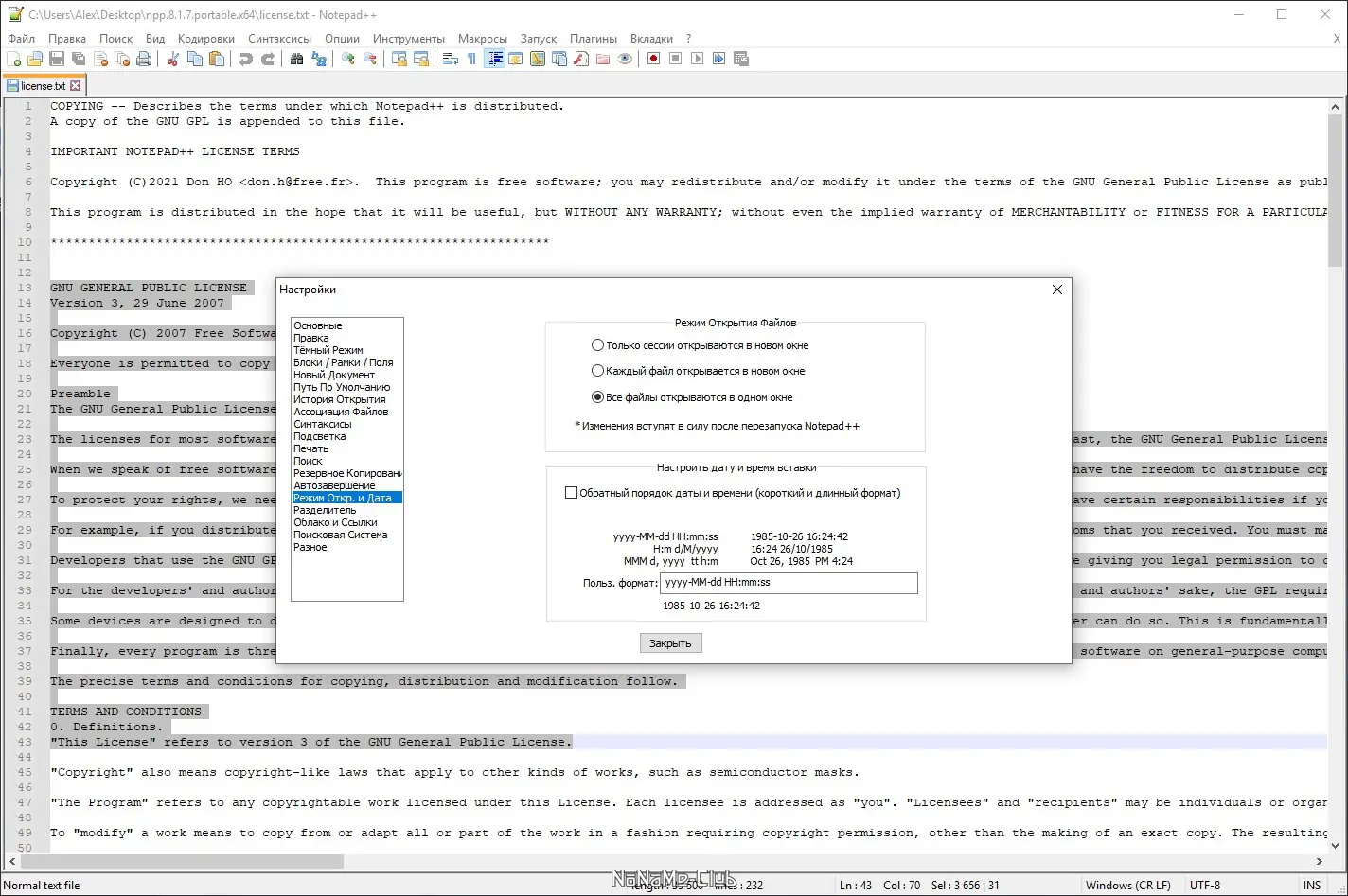Print the document using the printer icon
The height and width of the screenshot is (896, 1348).
pos(144,59)
